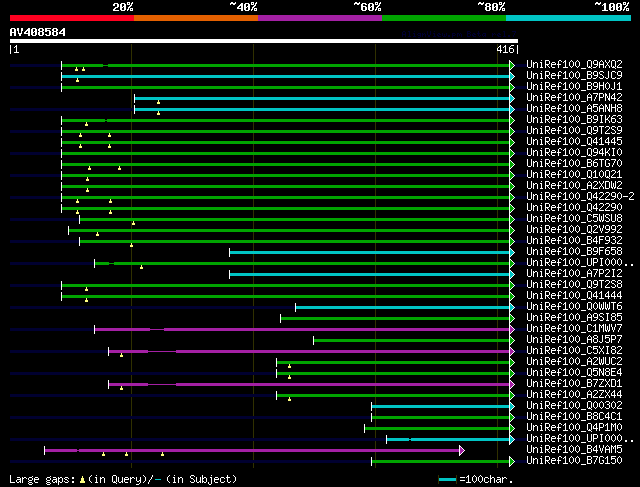This screenshot has height=487, width=640.
Task: Select the gap triangle below the A2XDW2 bar
Action: [87, 190]
